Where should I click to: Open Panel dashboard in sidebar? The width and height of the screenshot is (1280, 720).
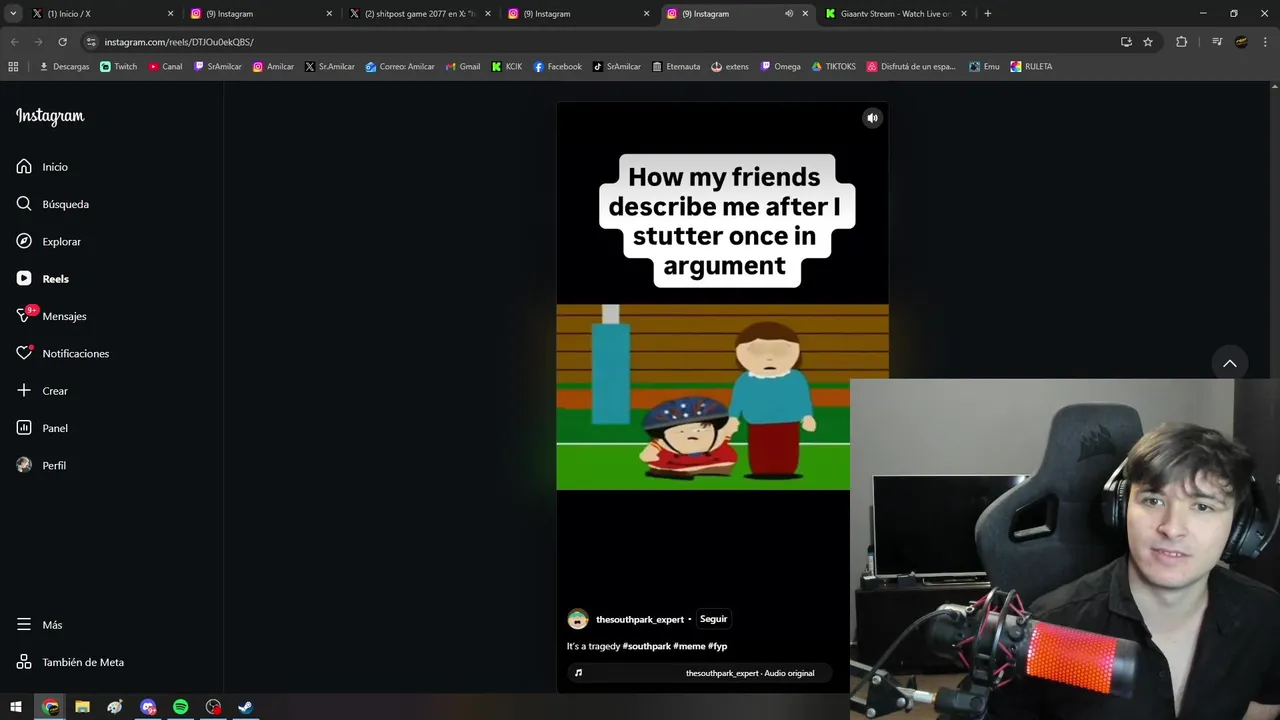[x=42, y=428]
